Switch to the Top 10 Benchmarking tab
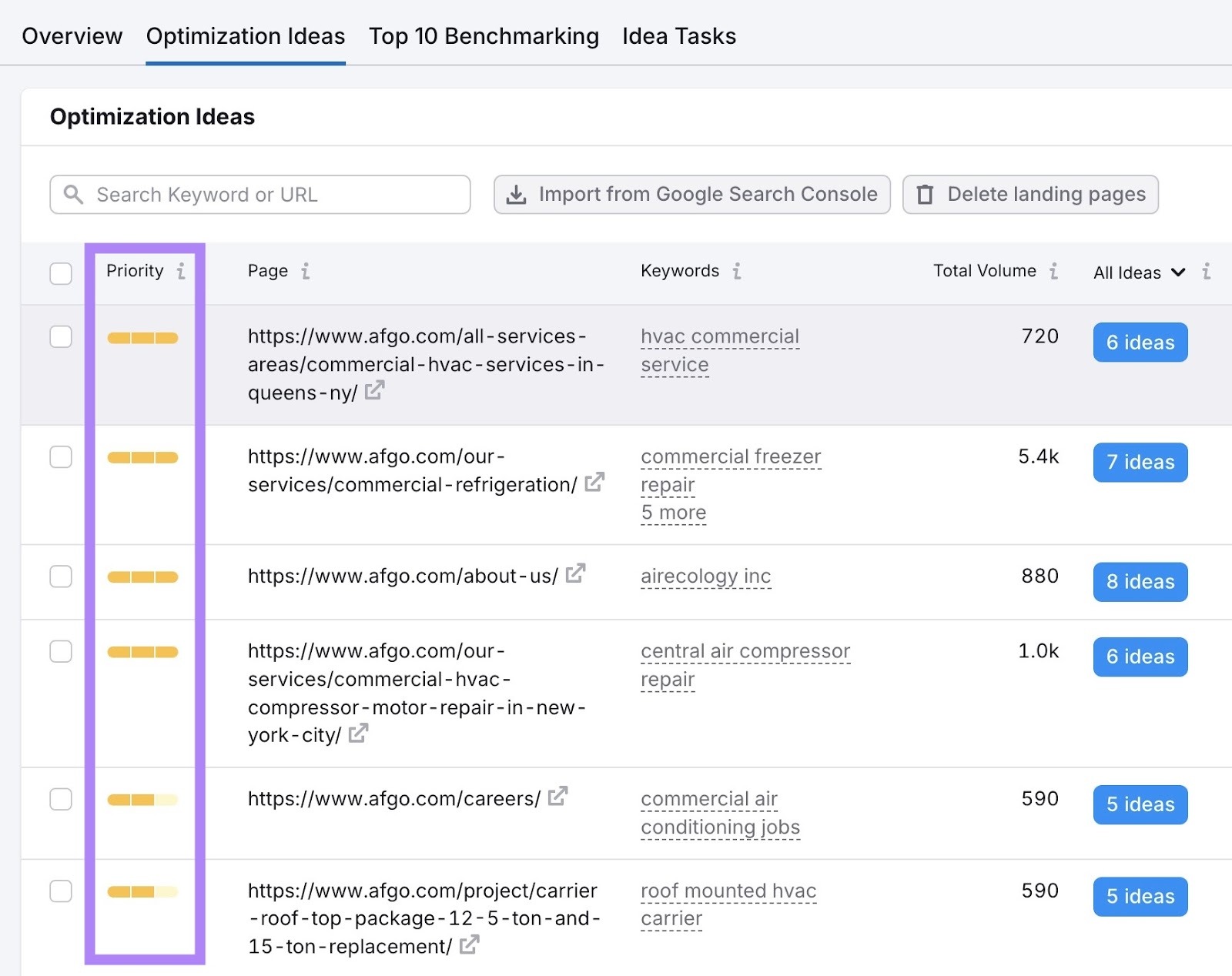 tap(484, 35)
